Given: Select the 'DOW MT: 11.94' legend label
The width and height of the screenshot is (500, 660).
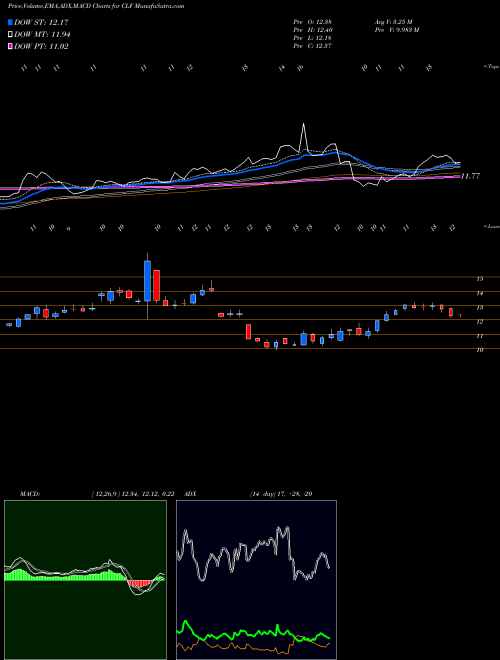Looking at the screenshot, I should pyautogui.click(x=42, y=35).
